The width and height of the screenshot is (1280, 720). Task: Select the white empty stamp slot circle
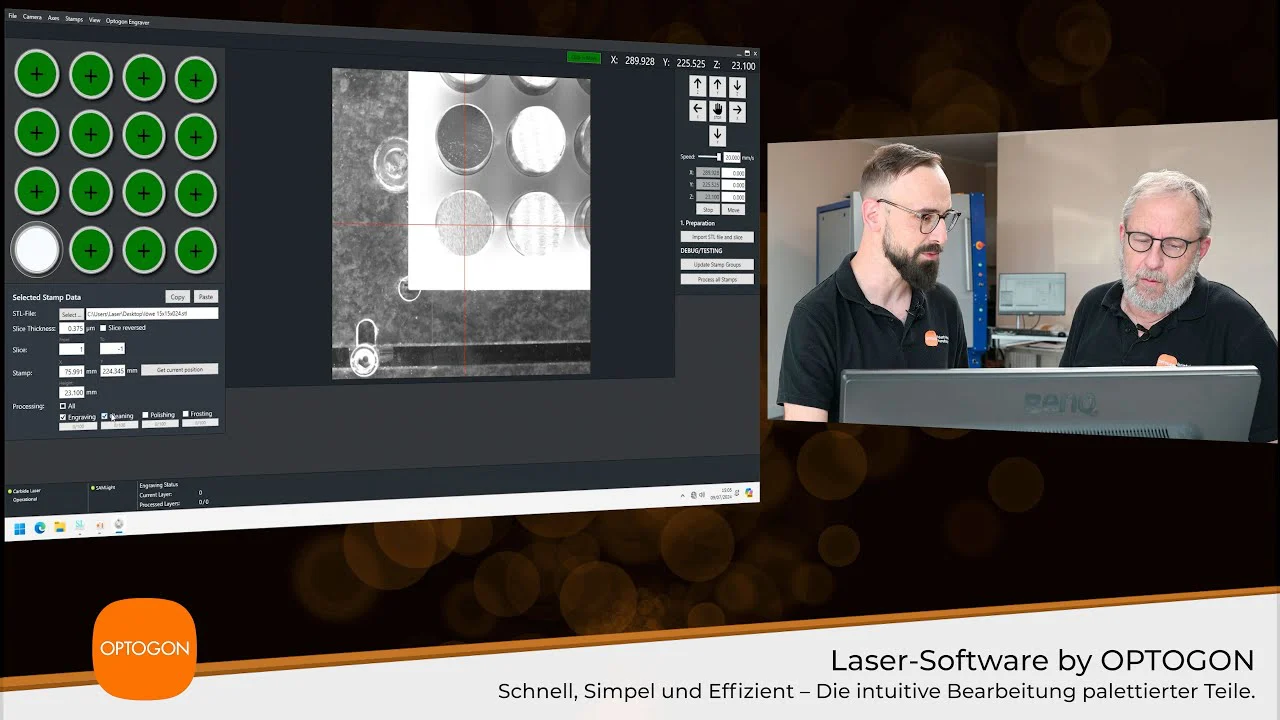37,249
